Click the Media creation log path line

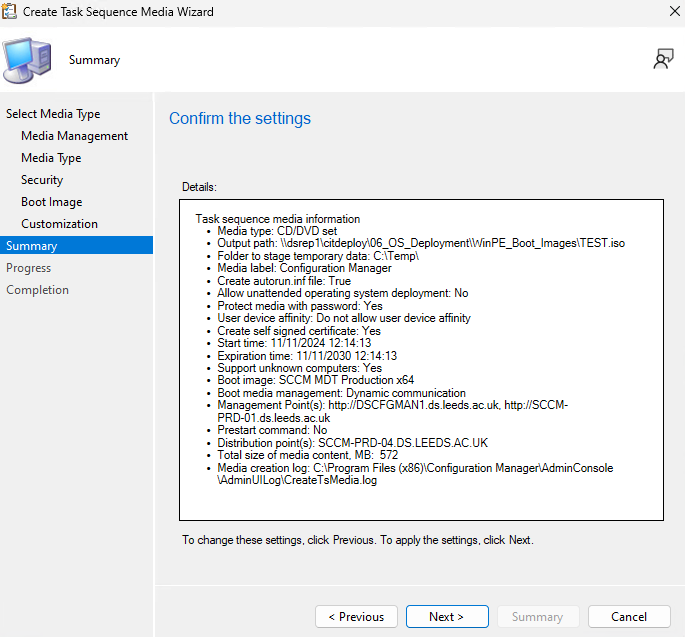point(415,468)
